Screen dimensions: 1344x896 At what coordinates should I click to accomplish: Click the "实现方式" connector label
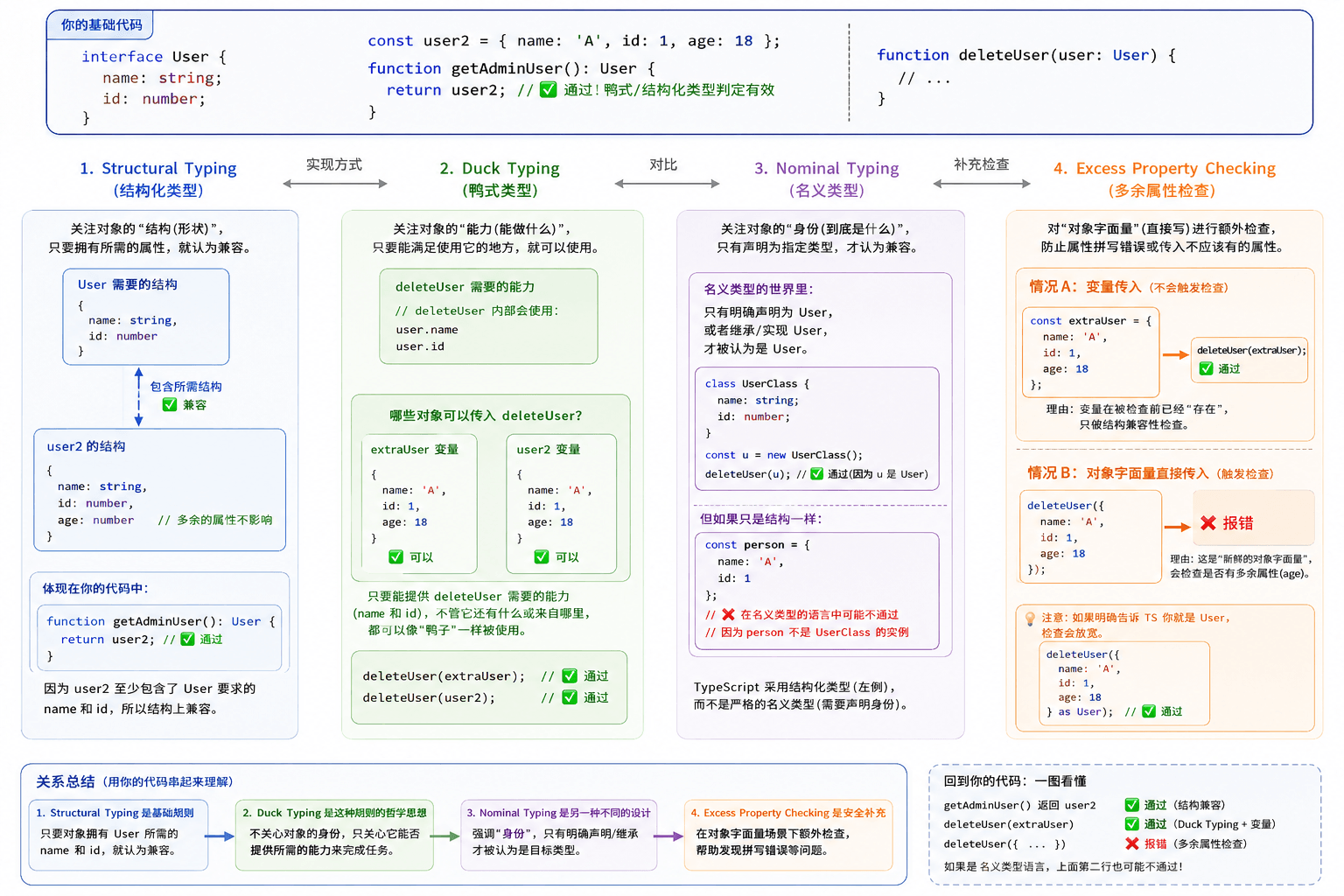[x=334, y=164]
